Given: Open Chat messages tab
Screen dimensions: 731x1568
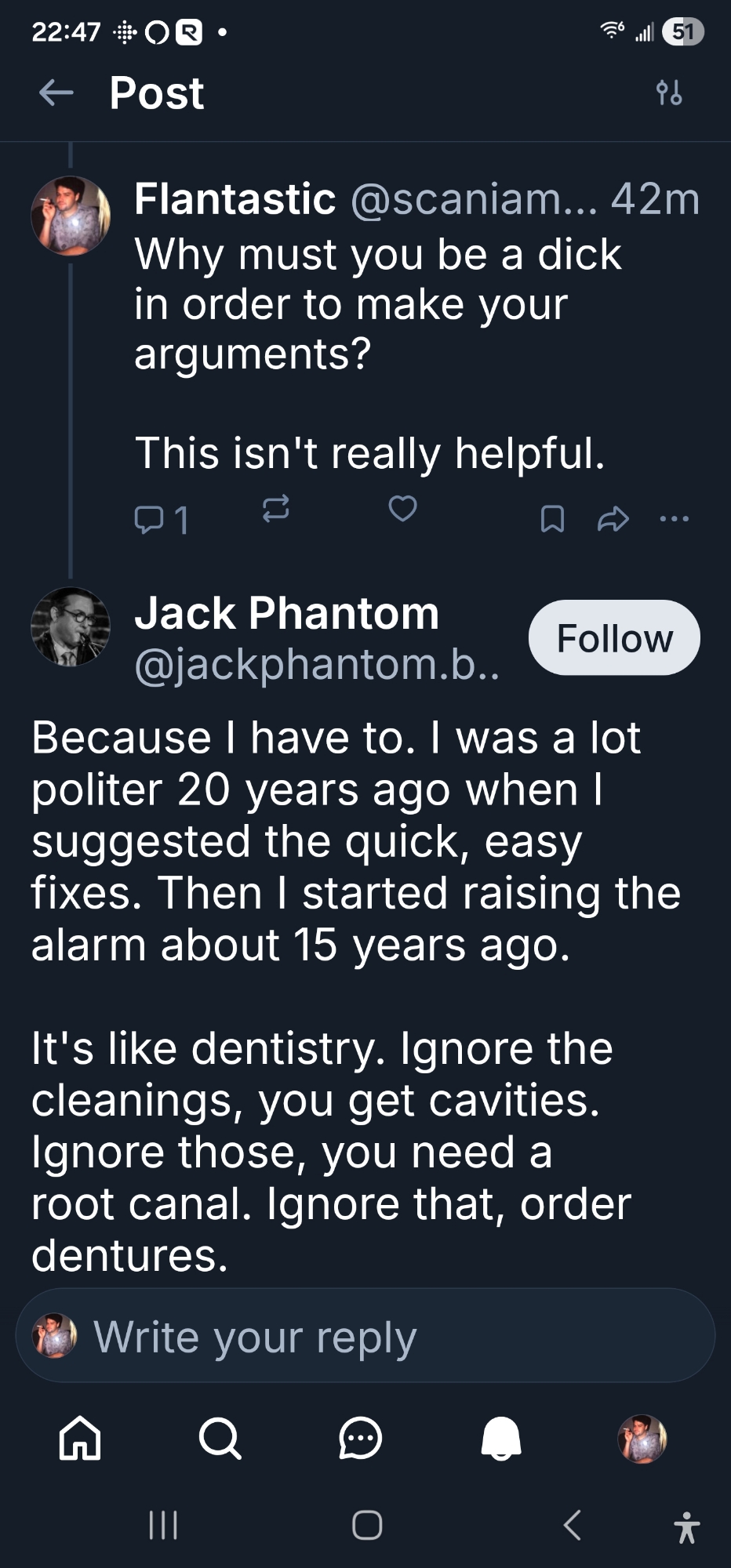Looking at the screenshot, I should 361,1439.
